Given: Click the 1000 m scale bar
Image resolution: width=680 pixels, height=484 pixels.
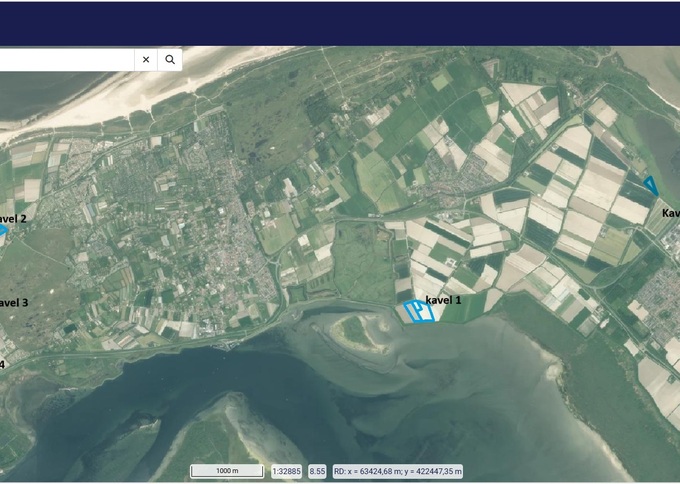Looking at the screenshot, I should [227, 471].
